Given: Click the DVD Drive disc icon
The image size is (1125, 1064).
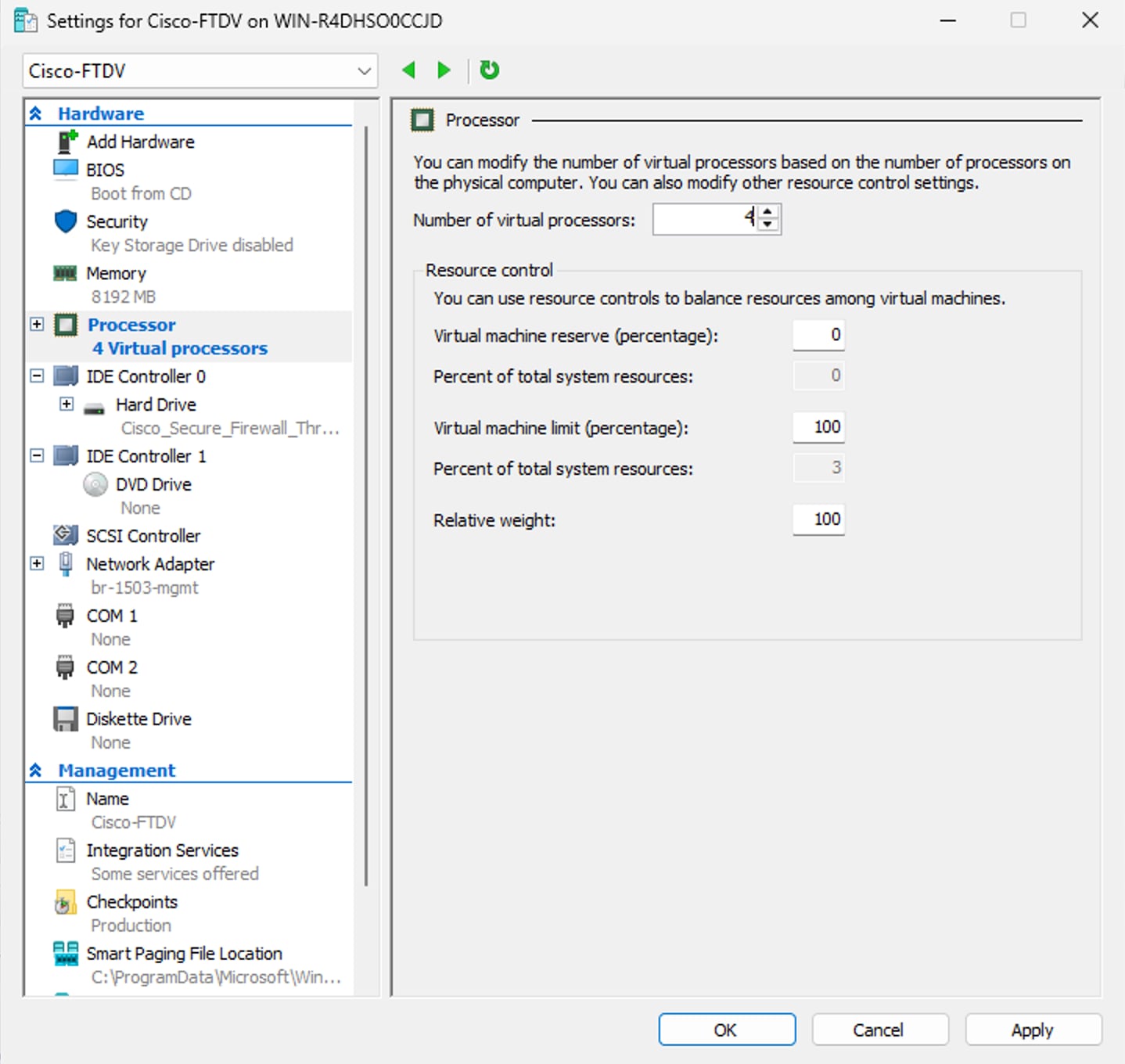Looking at the screenshot, I should 95,484.
